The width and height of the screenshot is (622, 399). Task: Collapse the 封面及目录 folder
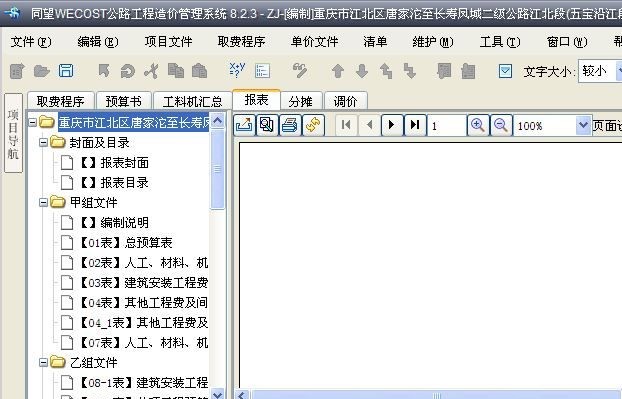pos(43,143)
